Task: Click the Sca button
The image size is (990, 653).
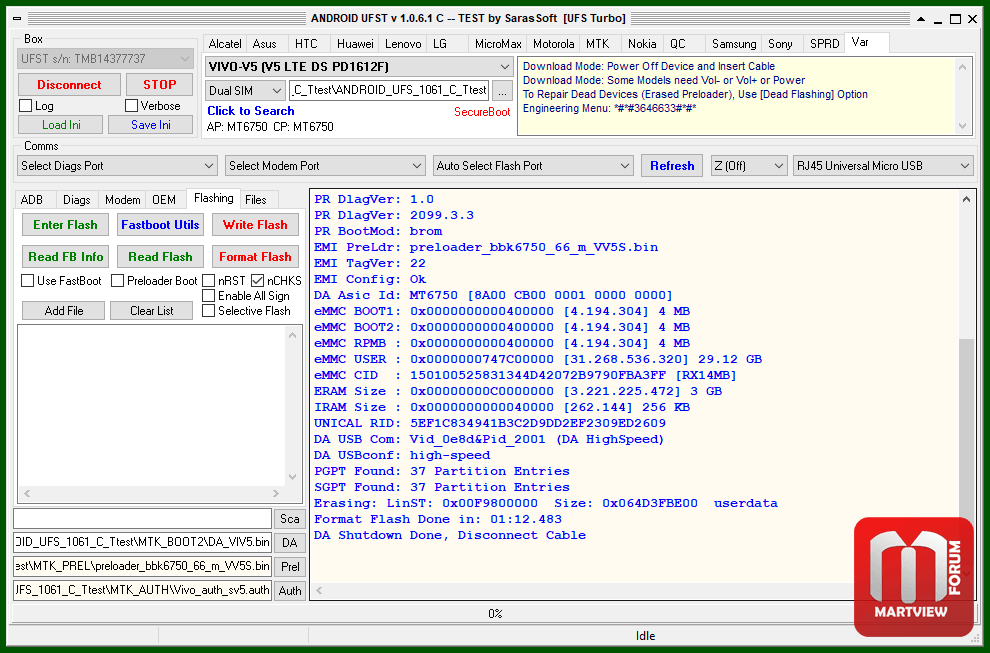Action: tap(290, 519)
